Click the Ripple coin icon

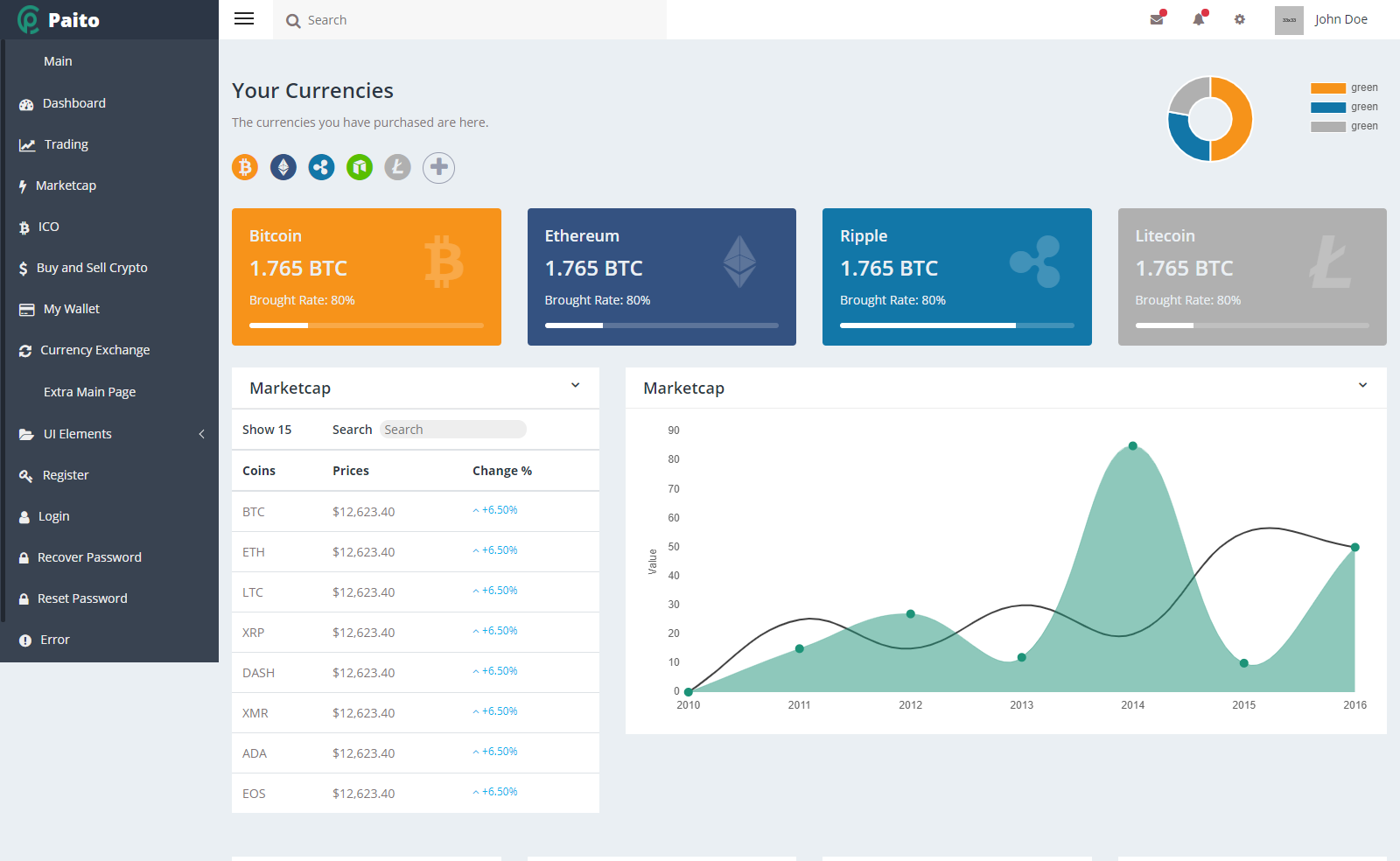click(322, 167)
